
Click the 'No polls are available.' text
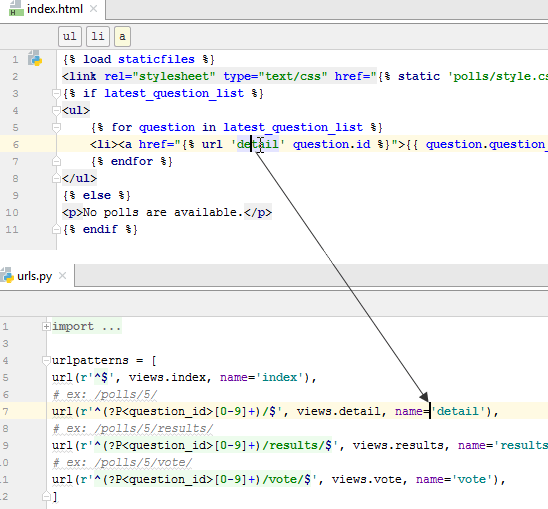(163, 212)
